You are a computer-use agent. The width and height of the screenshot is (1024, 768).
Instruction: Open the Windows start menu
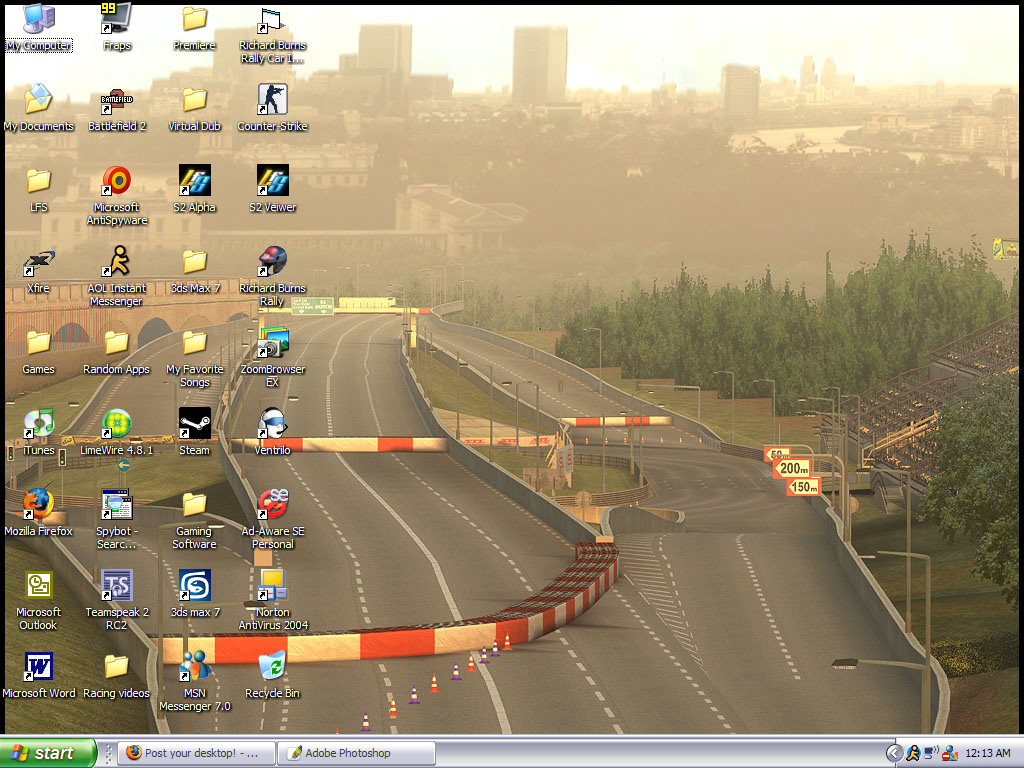48,753
